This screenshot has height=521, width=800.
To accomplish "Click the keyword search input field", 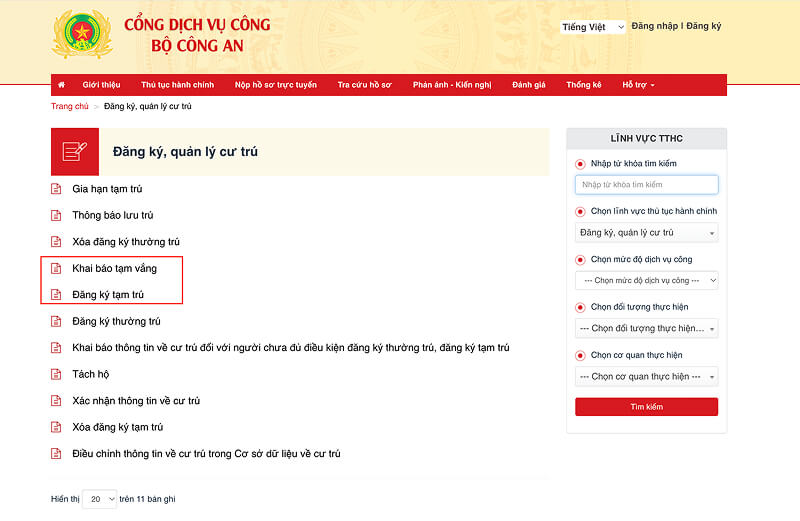I will [x=646, y=185].
